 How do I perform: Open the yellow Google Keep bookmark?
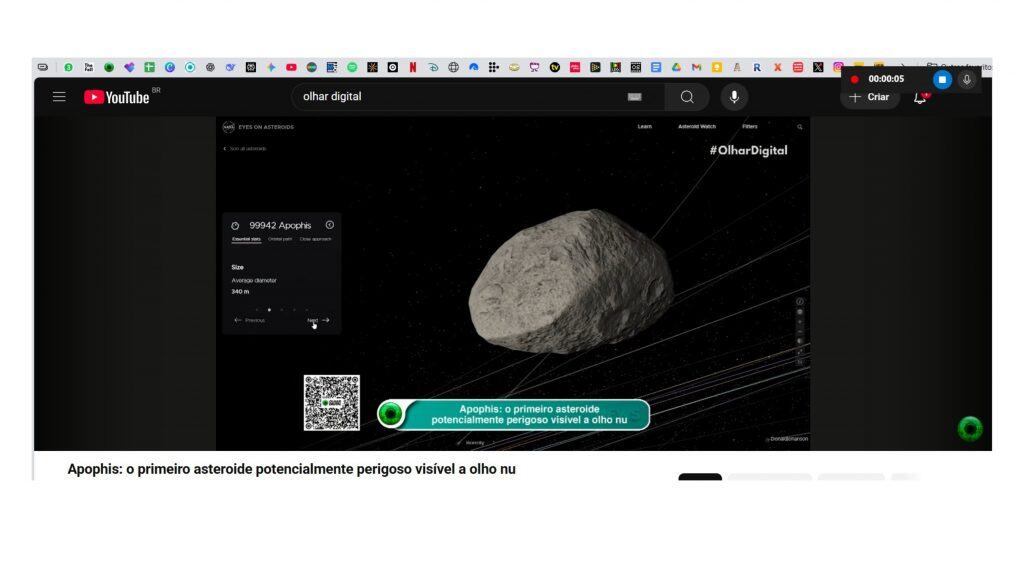717,67
